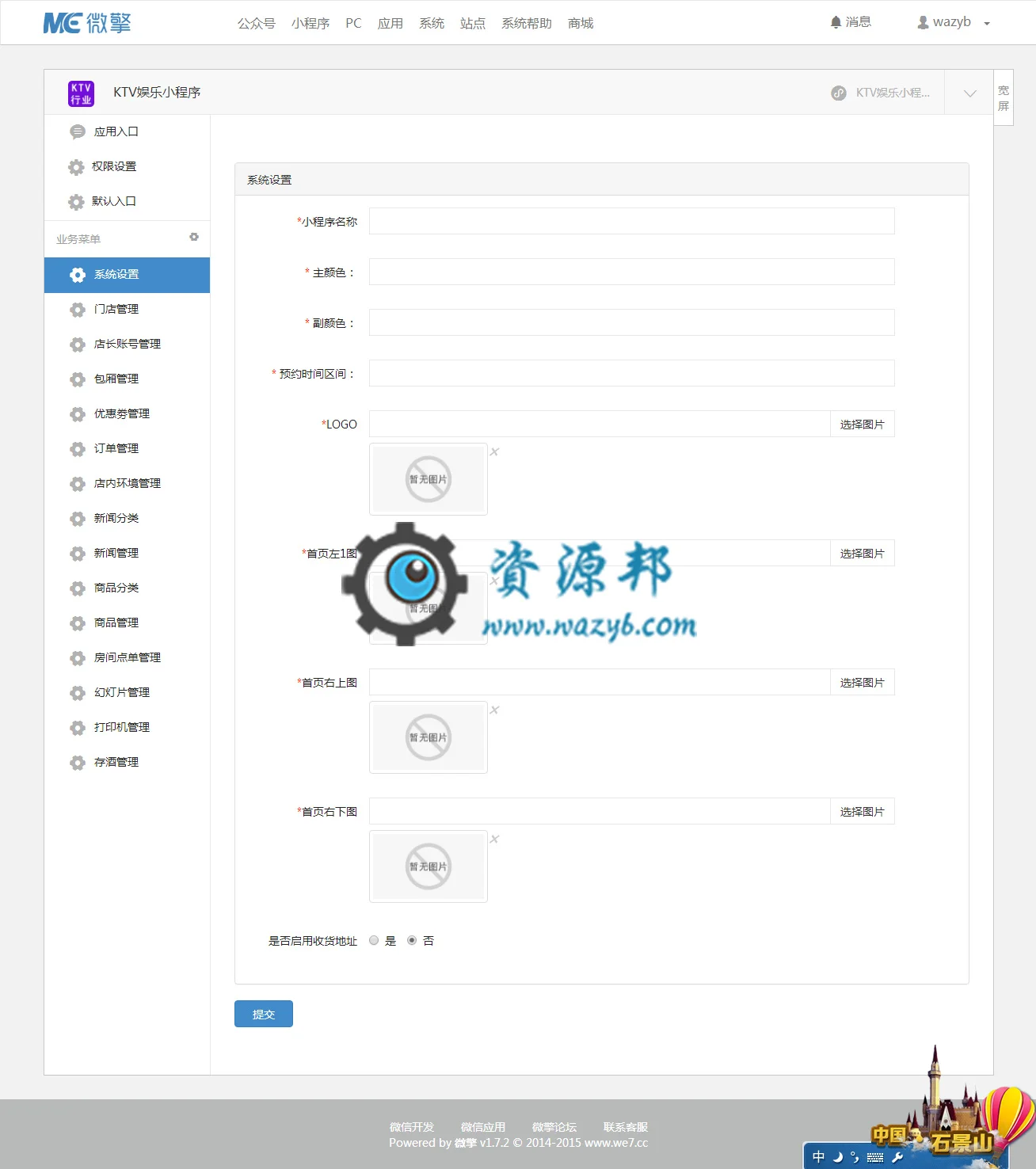Click the 小程序名称 input field
The image size is (1036, 1169).
coord(631,221)
